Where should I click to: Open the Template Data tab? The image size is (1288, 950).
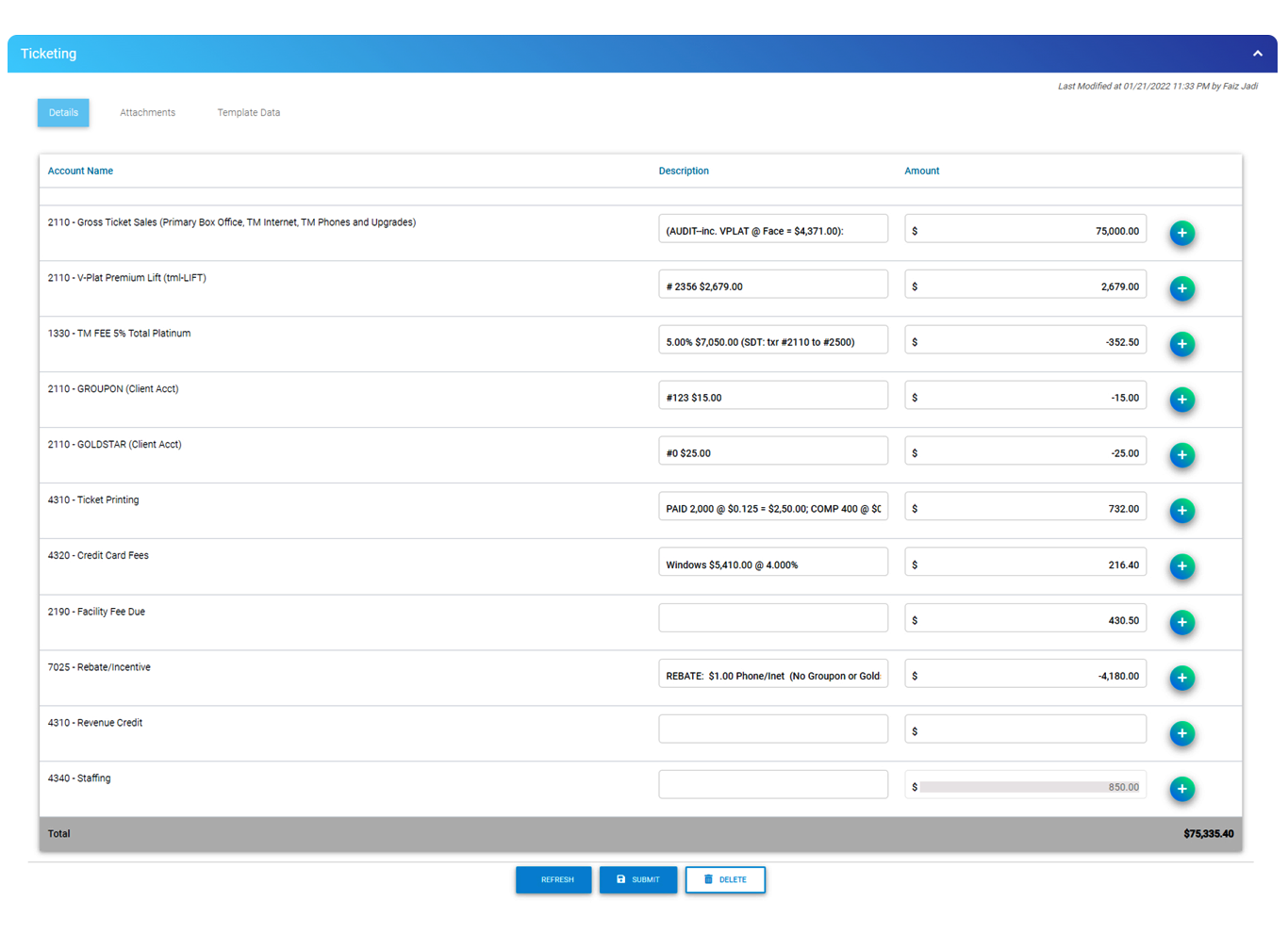point(248,112)
